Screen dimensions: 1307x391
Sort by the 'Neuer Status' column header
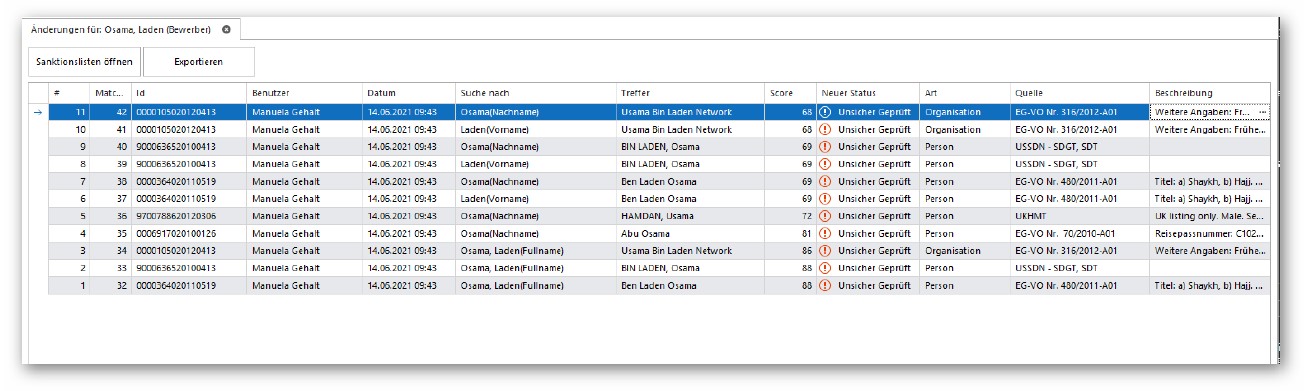click(868, 93)
